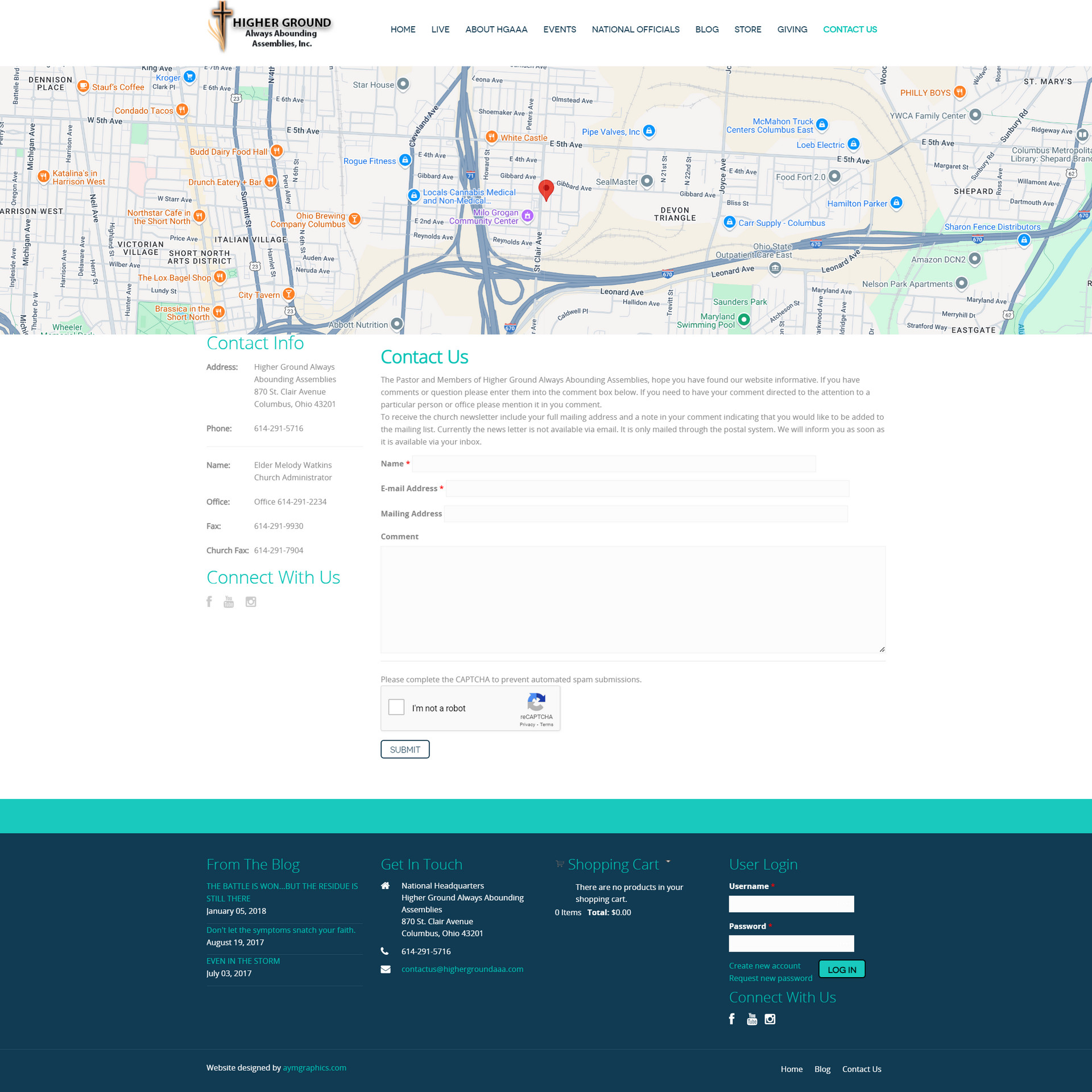Click the gray Facebook icon under Connect With Us
1092x1092 pixels.
point(209,602)
